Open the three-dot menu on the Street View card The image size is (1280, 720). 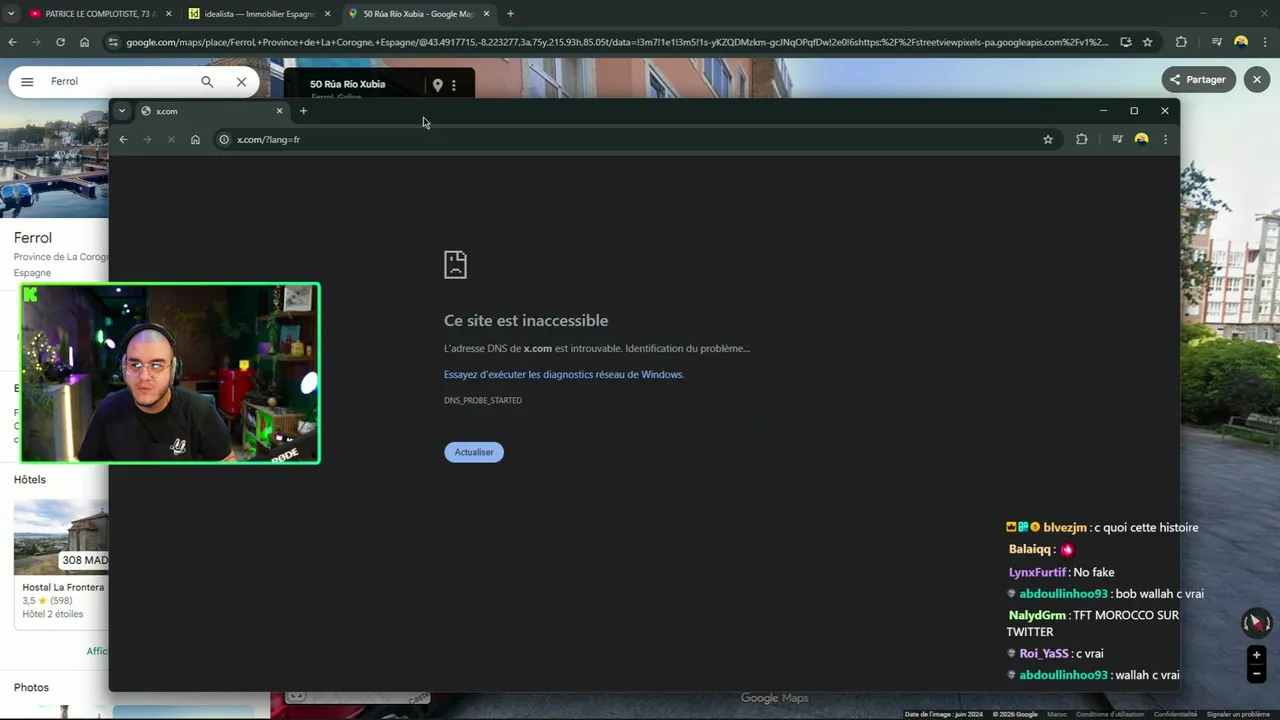coord(454,85)
